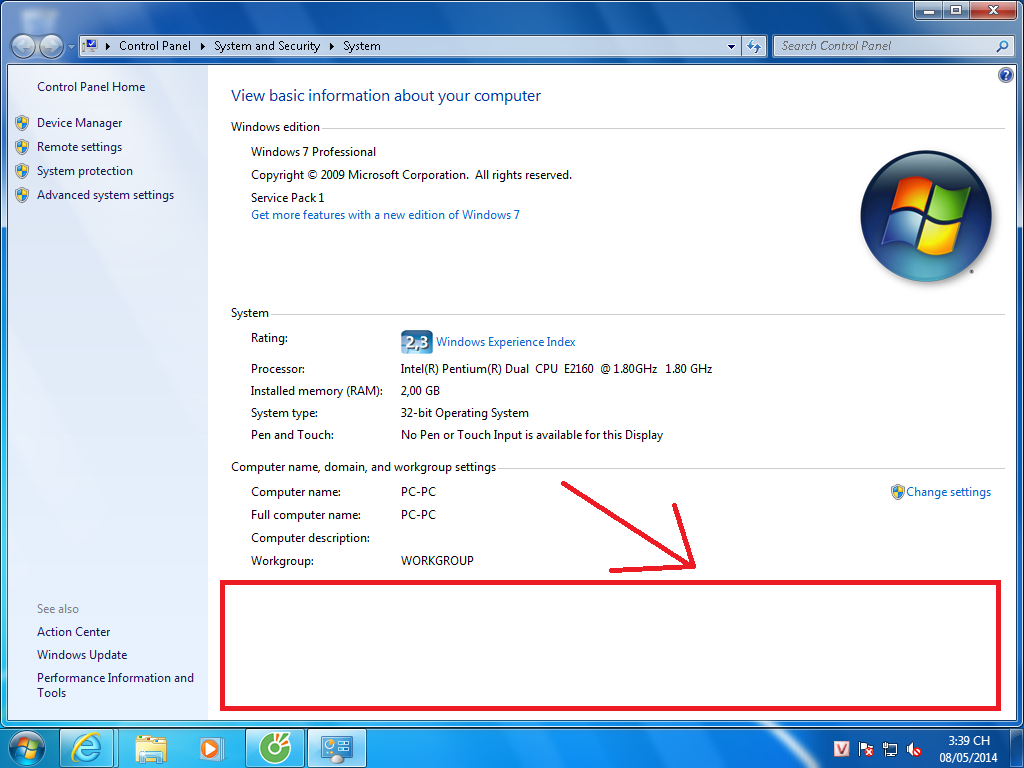The height and width of the screenshot is (768, 1024).
Task: Expand arrow before Control Panel breadcrumb
Action: click(108, 46)
